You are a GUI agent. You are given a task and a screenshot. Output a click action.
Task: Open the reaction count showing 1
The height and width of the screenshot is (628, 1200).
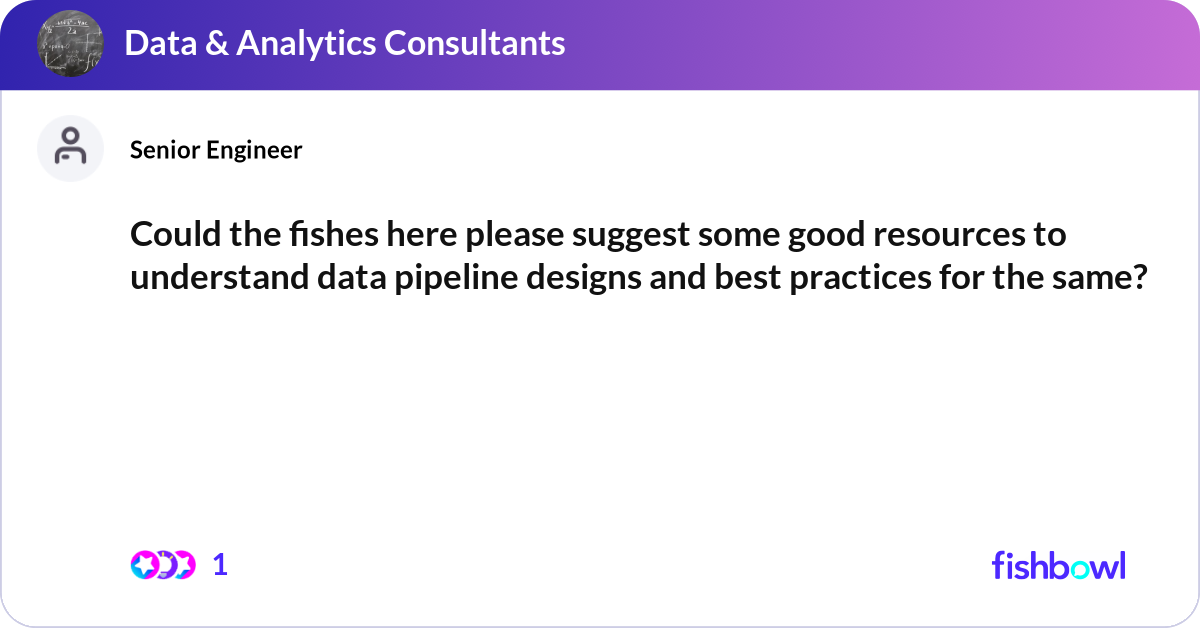(221, 565)
